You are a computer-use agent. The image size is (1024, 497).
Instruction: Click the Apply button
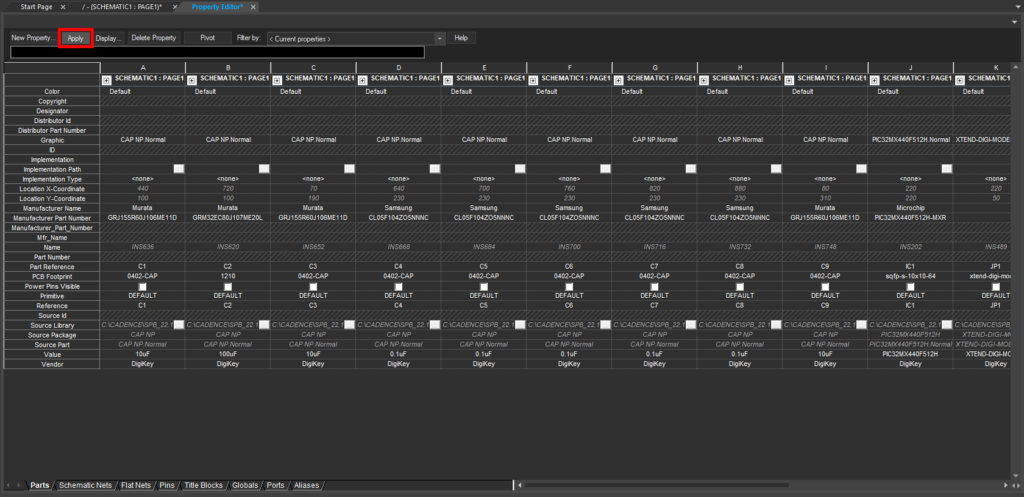(75, 39)
